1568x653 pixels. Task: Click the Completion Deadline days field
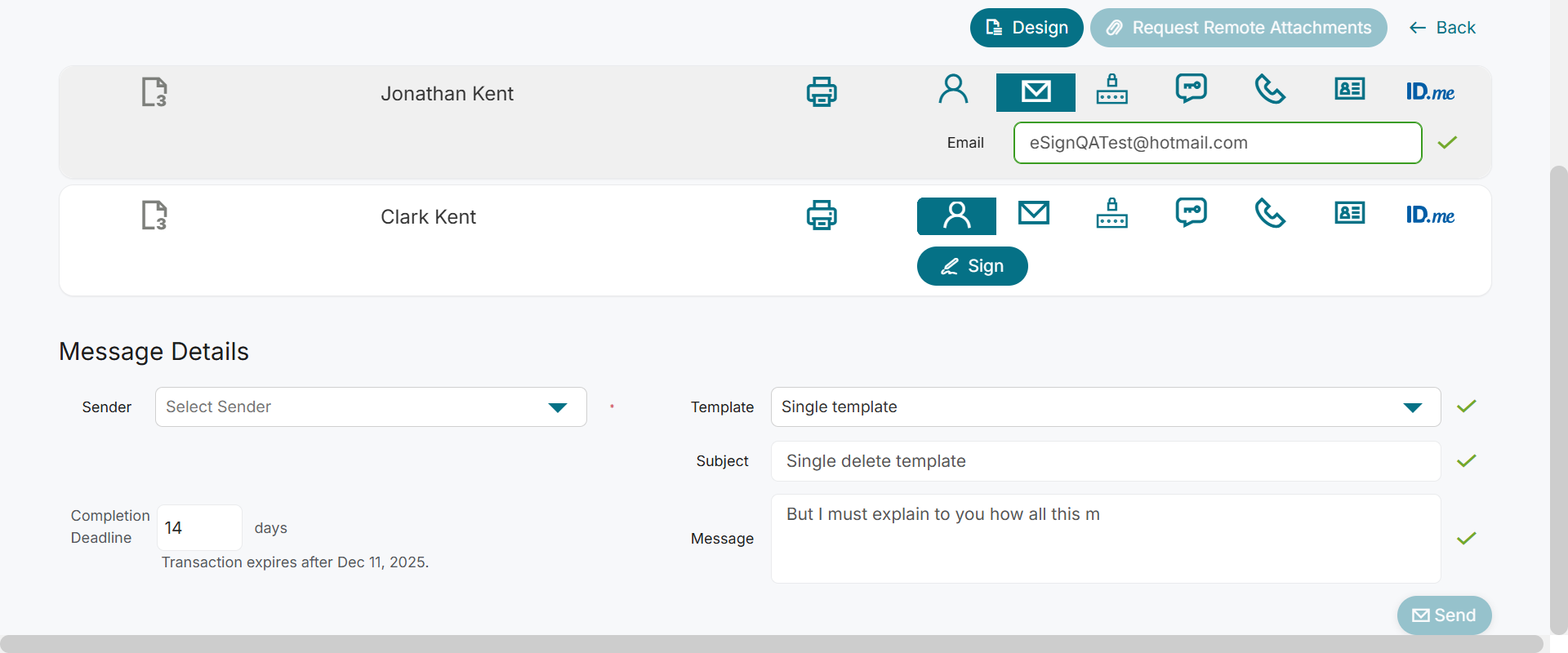(x=198, y=528)
